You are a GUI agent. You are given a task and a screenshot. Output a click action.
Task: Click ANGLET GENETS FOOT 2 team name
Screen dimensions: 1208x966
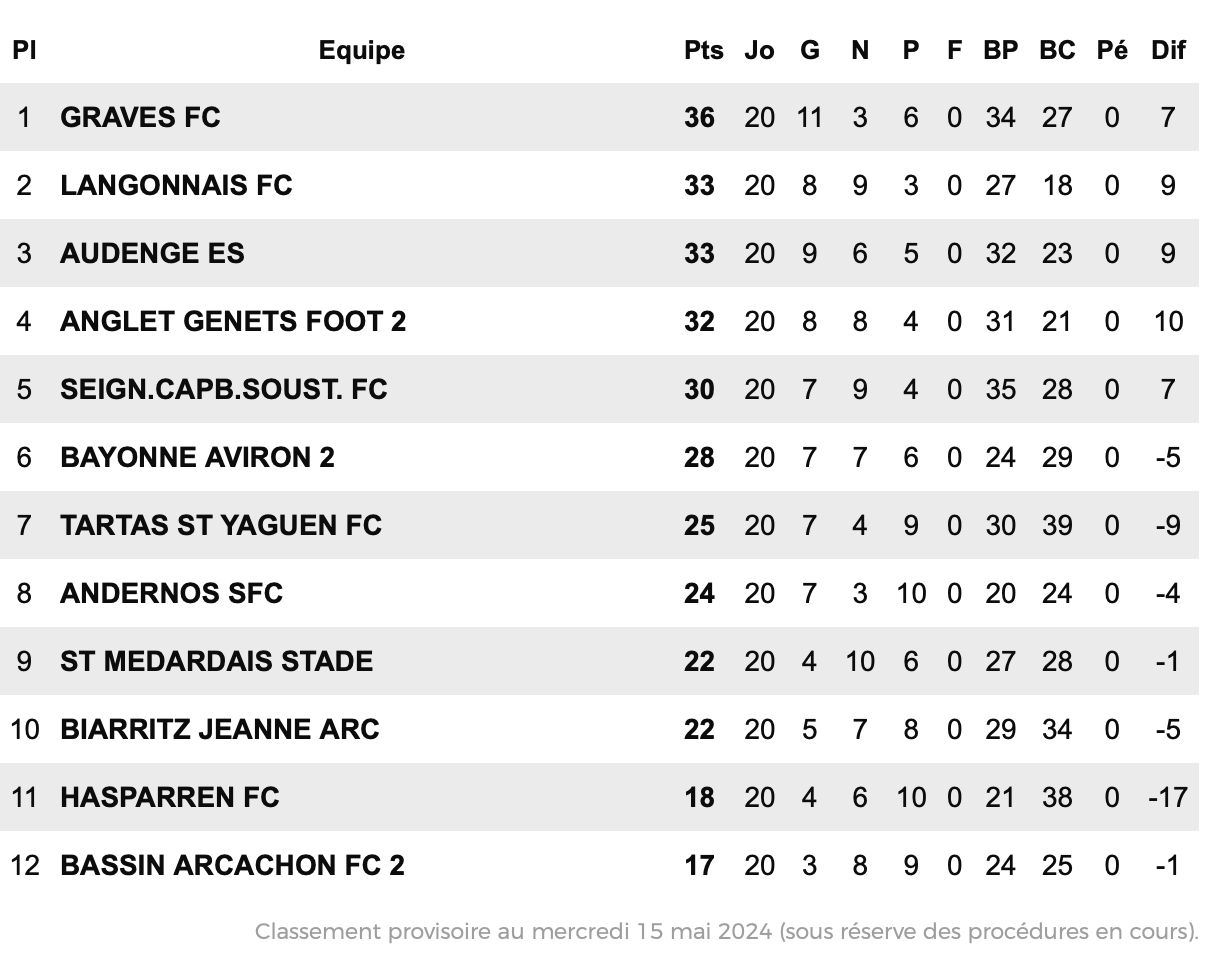(233, 321)
